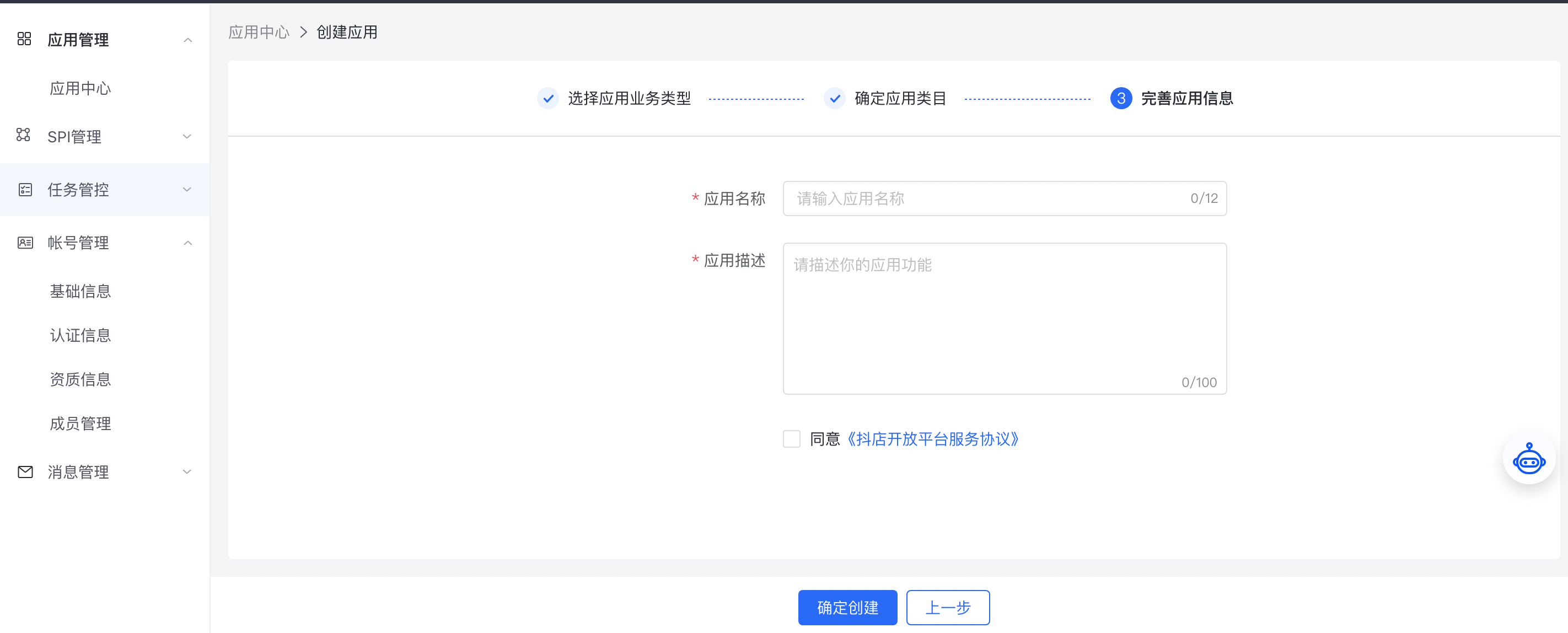Click the step 3 circle icon

click(x=1121, y=98)
